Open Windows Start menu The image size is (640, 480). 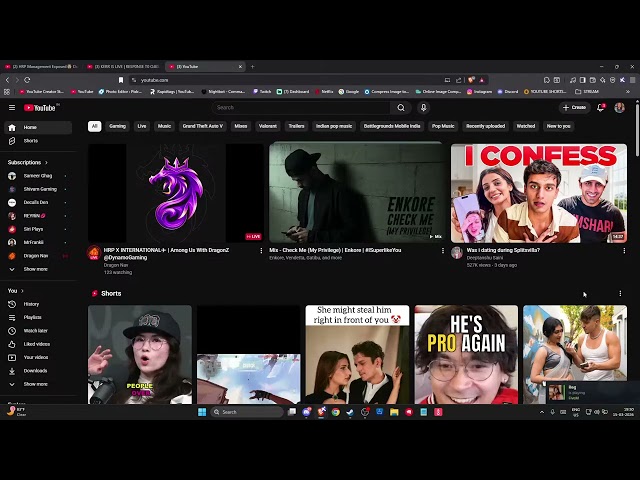202,412
